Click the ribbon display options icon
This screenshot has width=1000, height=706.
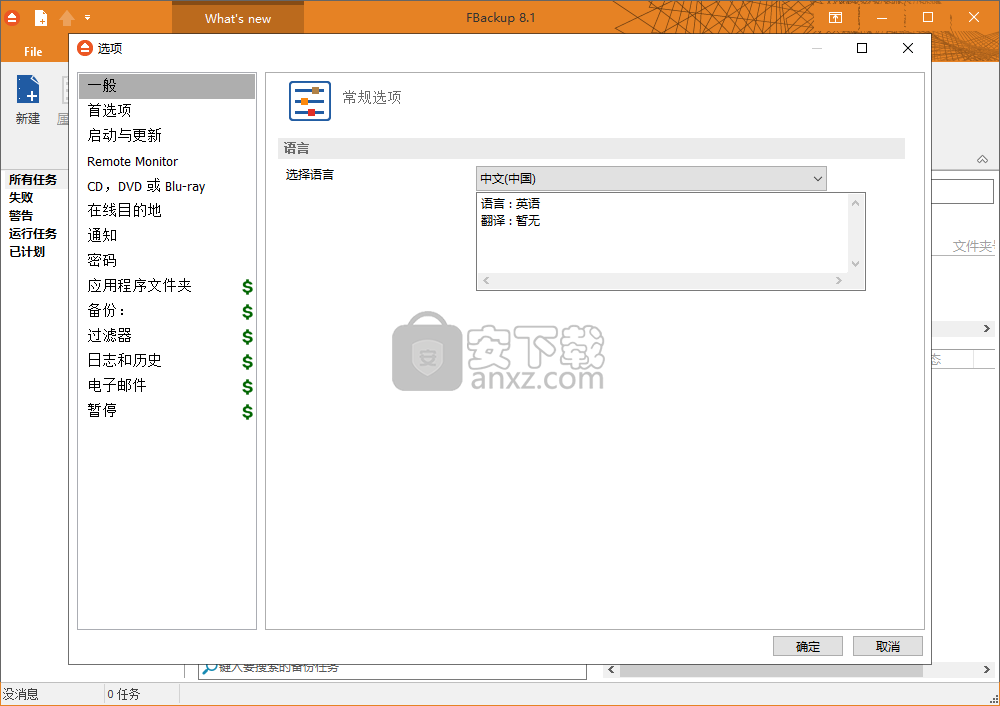click(835, 18)
